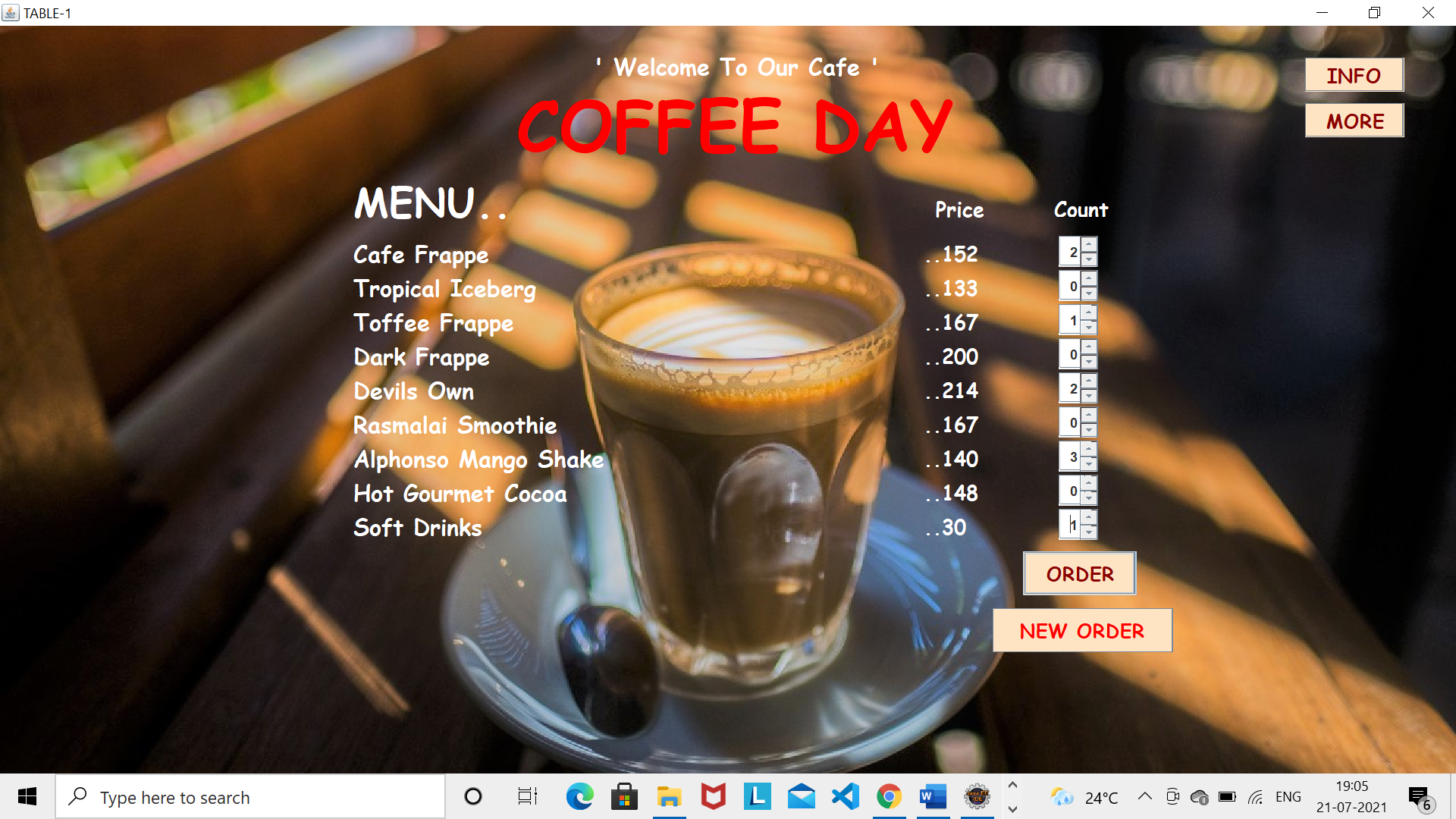Start a NEW ORDER
The width and height of the screenshot is (1456, 819).
1082,630
